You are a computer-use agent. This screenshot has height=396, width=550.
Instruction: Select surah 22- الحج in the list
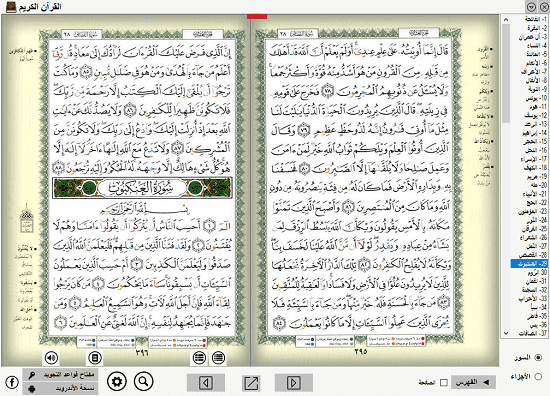[x=537, y=202]
